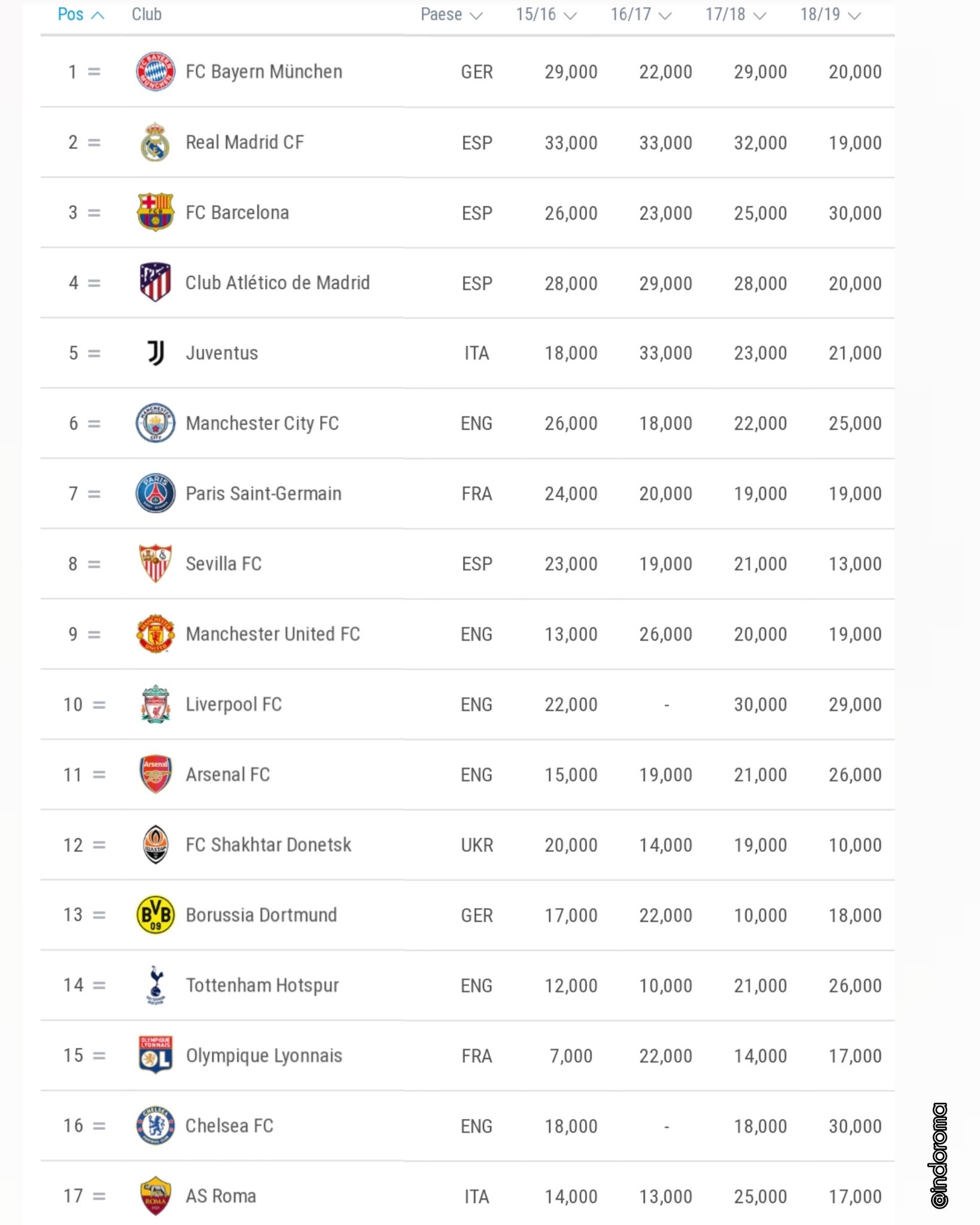
Task: Click the Paris Saint-Germain crest
Action: 156,493
